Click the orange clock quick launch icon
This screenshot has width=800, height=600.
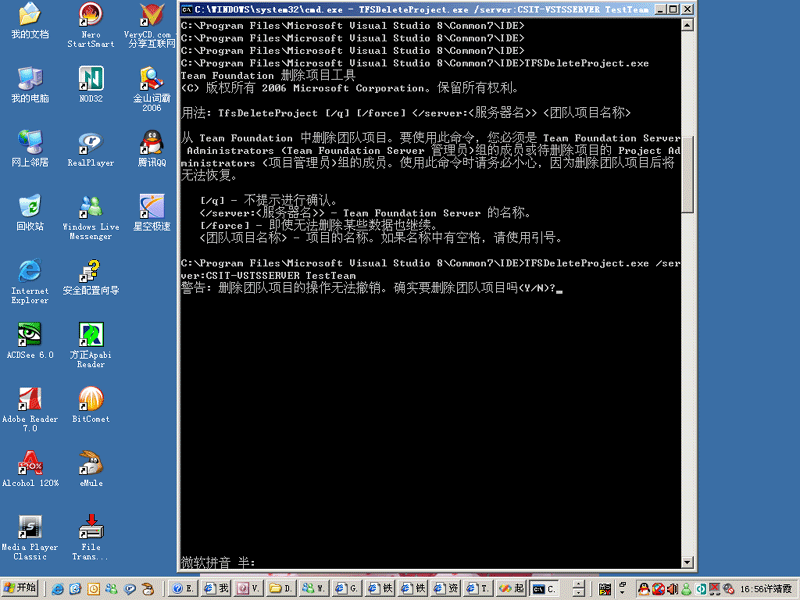pos(93,589)
